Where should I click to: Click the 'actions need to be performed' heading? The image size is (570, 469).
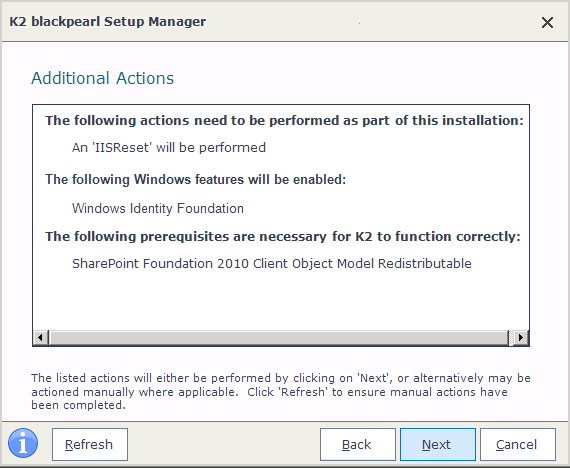pos(284,120)
